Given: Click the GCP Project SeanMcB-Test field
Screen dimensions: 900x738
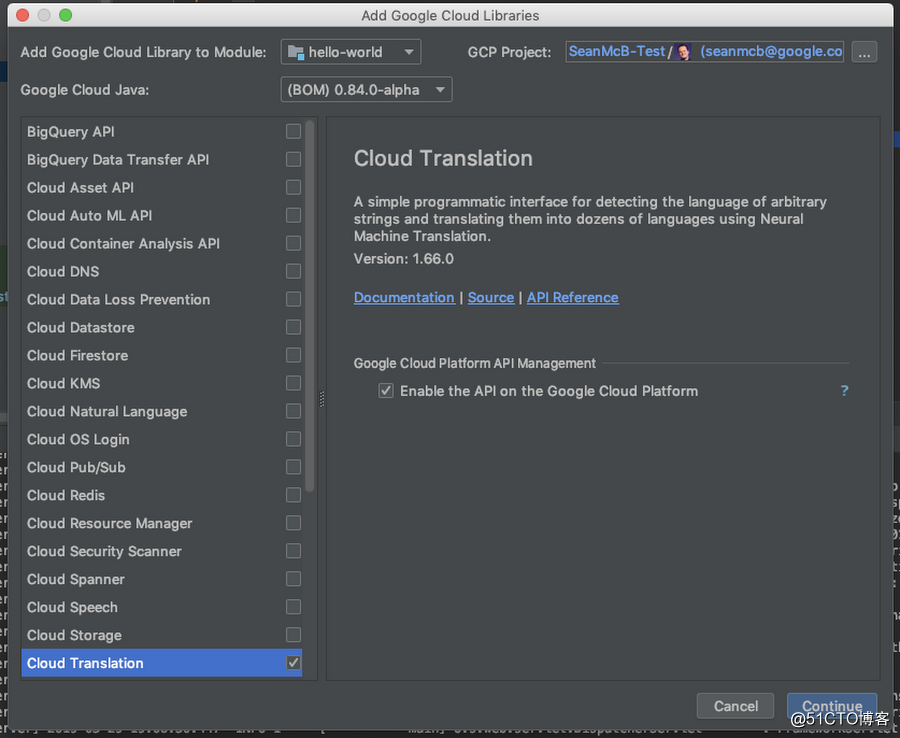Looking at the screenshot, I should pos(704,52).
